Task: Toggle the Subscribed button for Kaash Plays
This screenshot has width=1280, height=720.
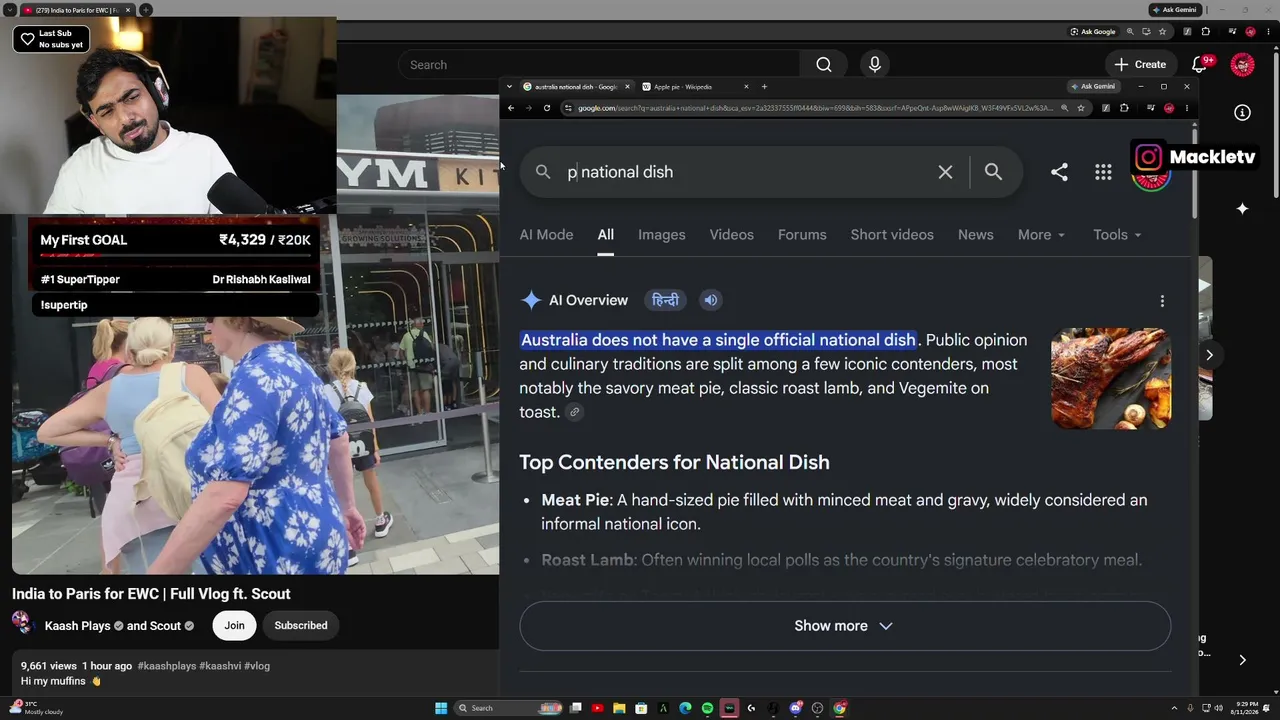Action: click(x=301, y=625)
